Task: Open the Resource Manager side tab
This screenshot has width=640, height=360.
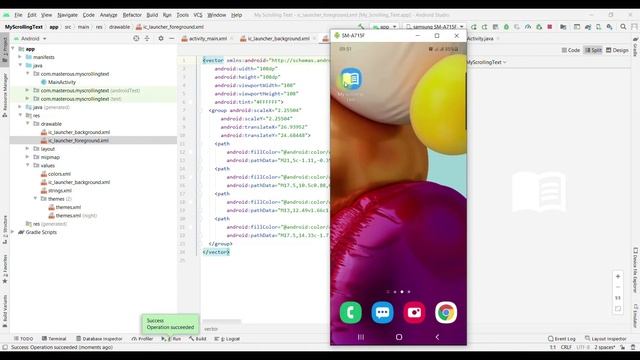Action: tap(5, 95)
